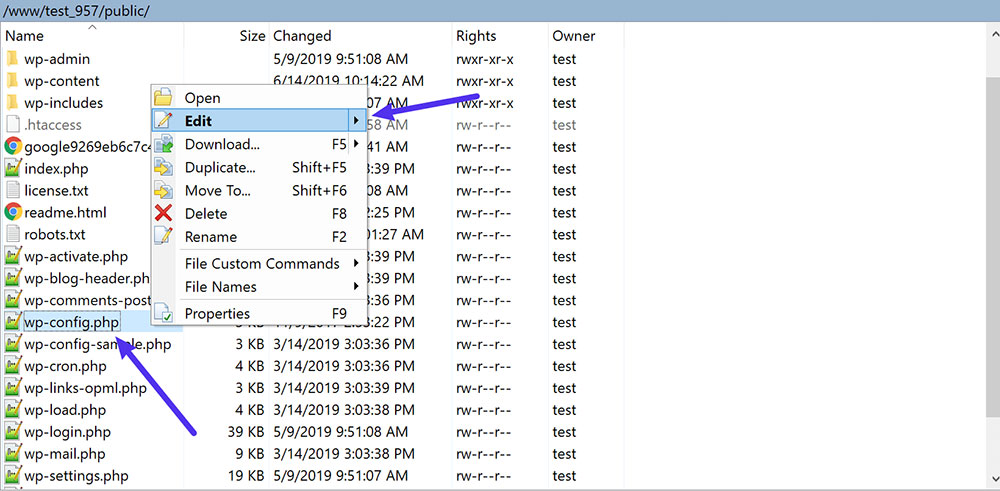Image resolution: width=1000 pixels, height=491 pixels.
Task: Sort files by the Changed column header
Action: [302, 36]
